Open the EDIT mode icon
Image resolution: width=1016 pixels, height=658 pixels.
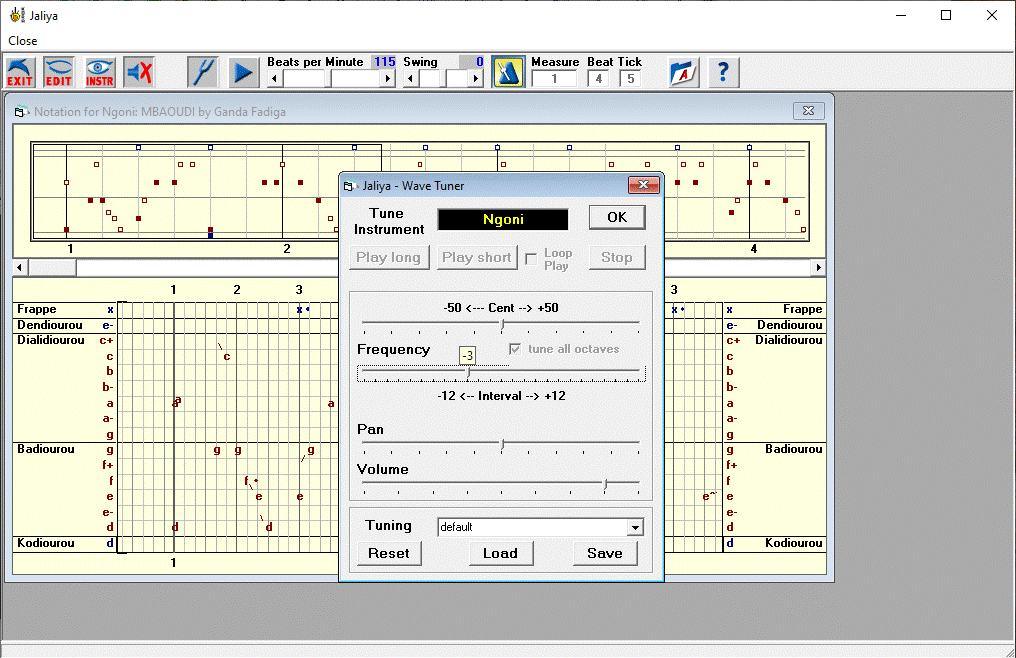tap(59, 72)
